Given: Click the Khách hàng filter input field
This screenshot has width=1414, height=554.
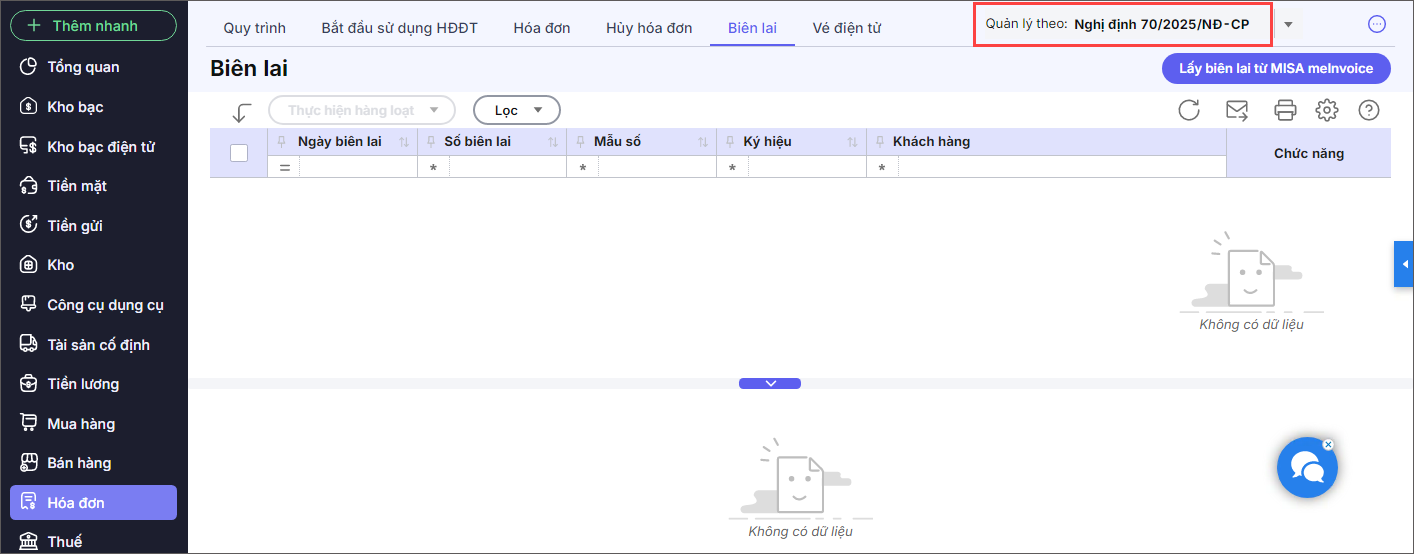Looking at the screenshot, I should [x=1060, y=167].
